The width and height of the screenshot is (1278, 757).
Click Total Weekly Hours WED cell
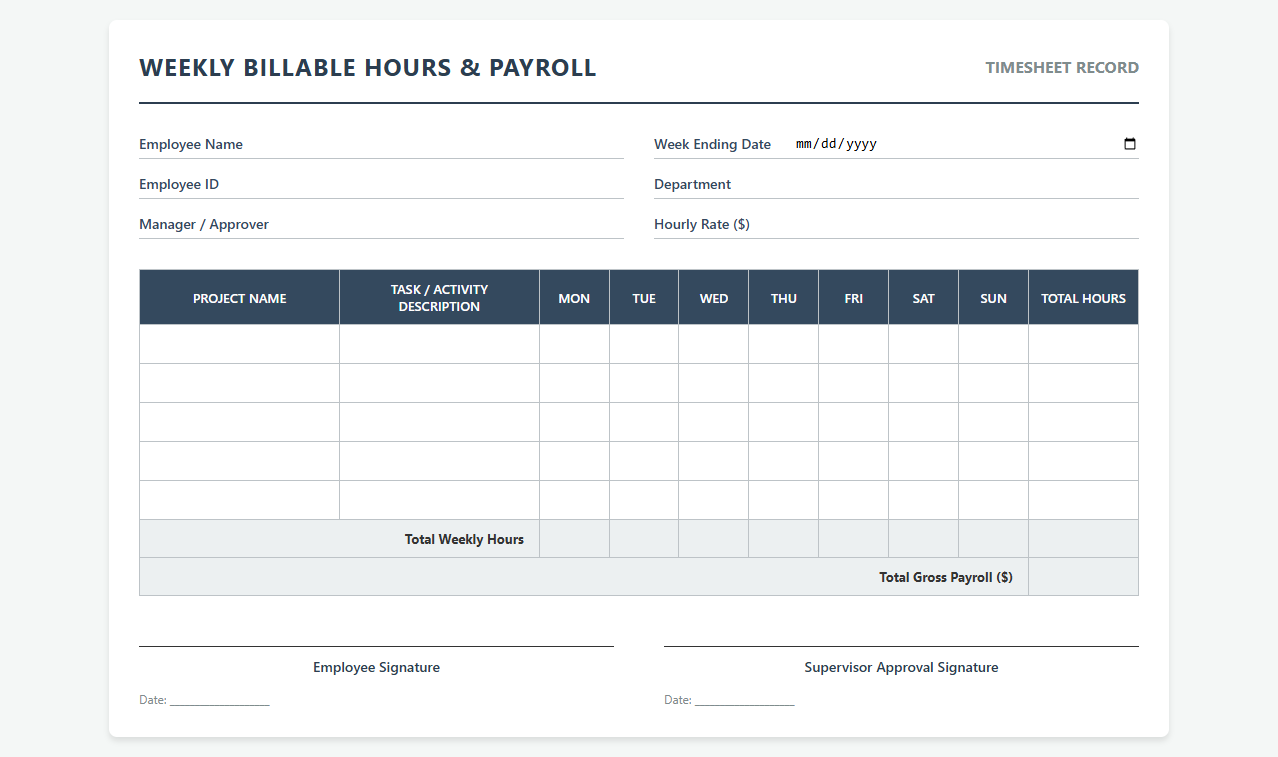coord(714,539)
